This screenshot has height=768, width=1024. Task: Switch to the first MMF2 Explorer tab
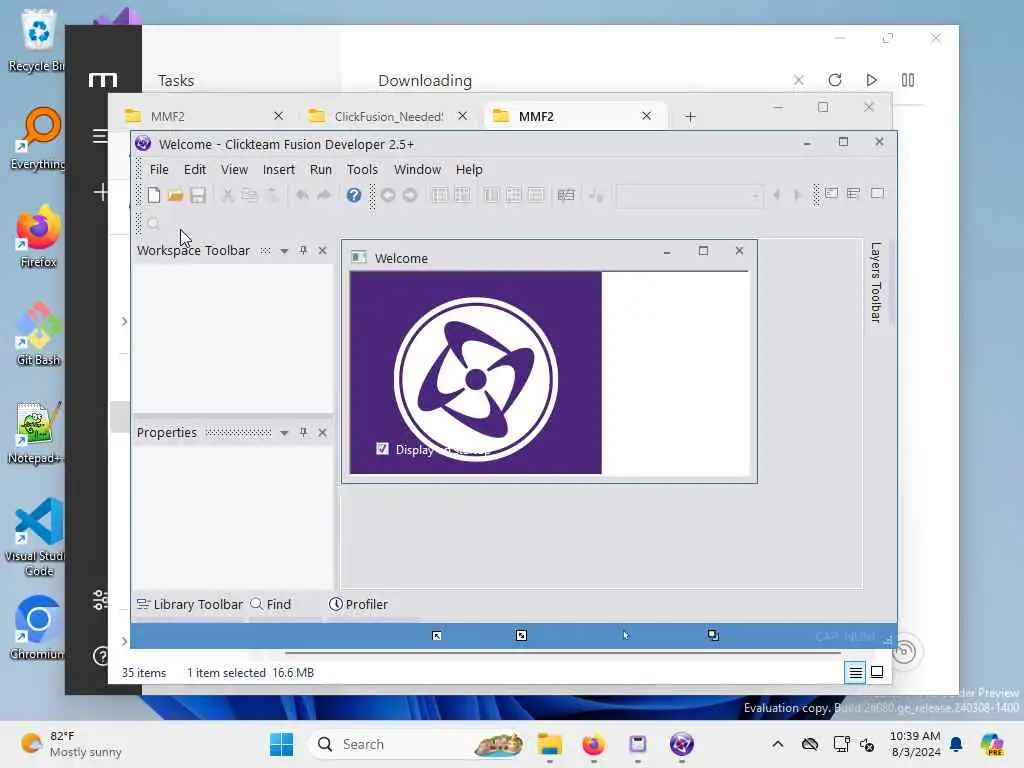[204, 116]
